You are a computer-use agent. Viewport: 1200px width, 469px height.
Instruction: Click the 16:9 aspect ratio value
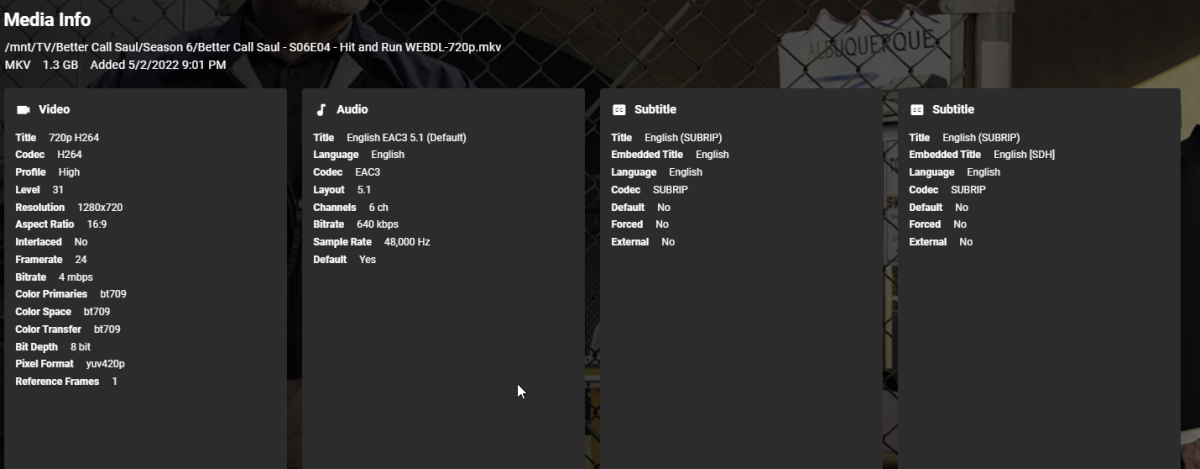coord(97,225)
